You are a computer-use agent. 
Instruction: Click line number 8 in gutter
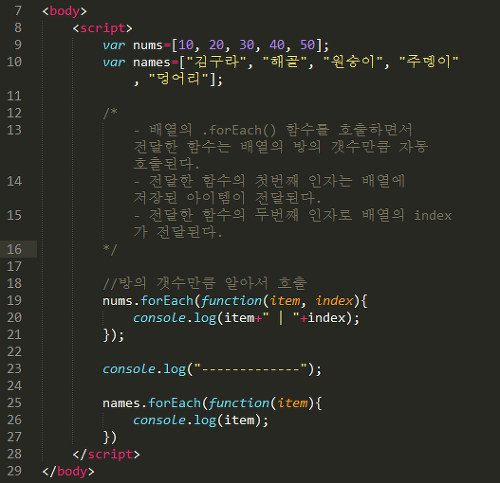(x=18, y=28)
